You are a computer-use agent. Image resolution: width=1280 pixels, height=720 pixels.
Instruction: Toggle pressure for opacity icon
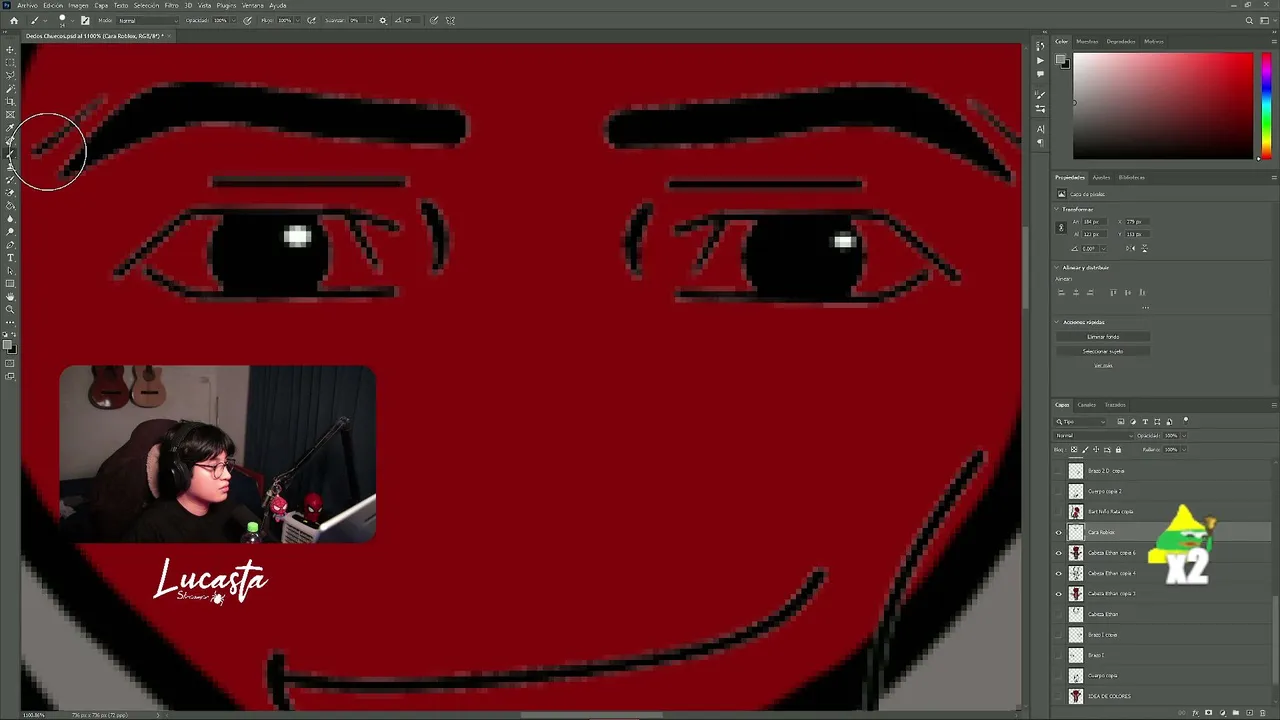247,20
